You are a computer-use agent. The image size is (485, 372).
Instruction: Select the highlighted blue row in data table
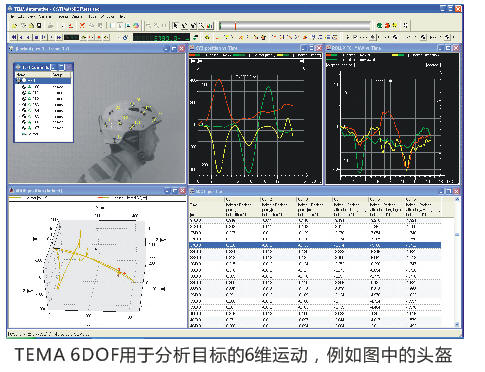[315, 245]
